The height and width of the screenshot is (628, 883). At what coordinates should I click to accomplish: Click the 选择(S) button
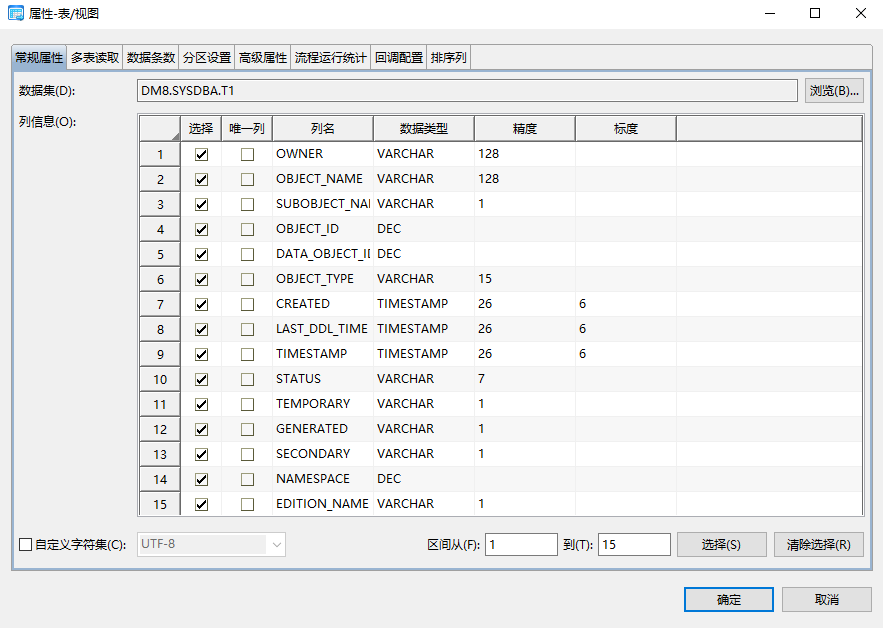click(x=721, y=545)
